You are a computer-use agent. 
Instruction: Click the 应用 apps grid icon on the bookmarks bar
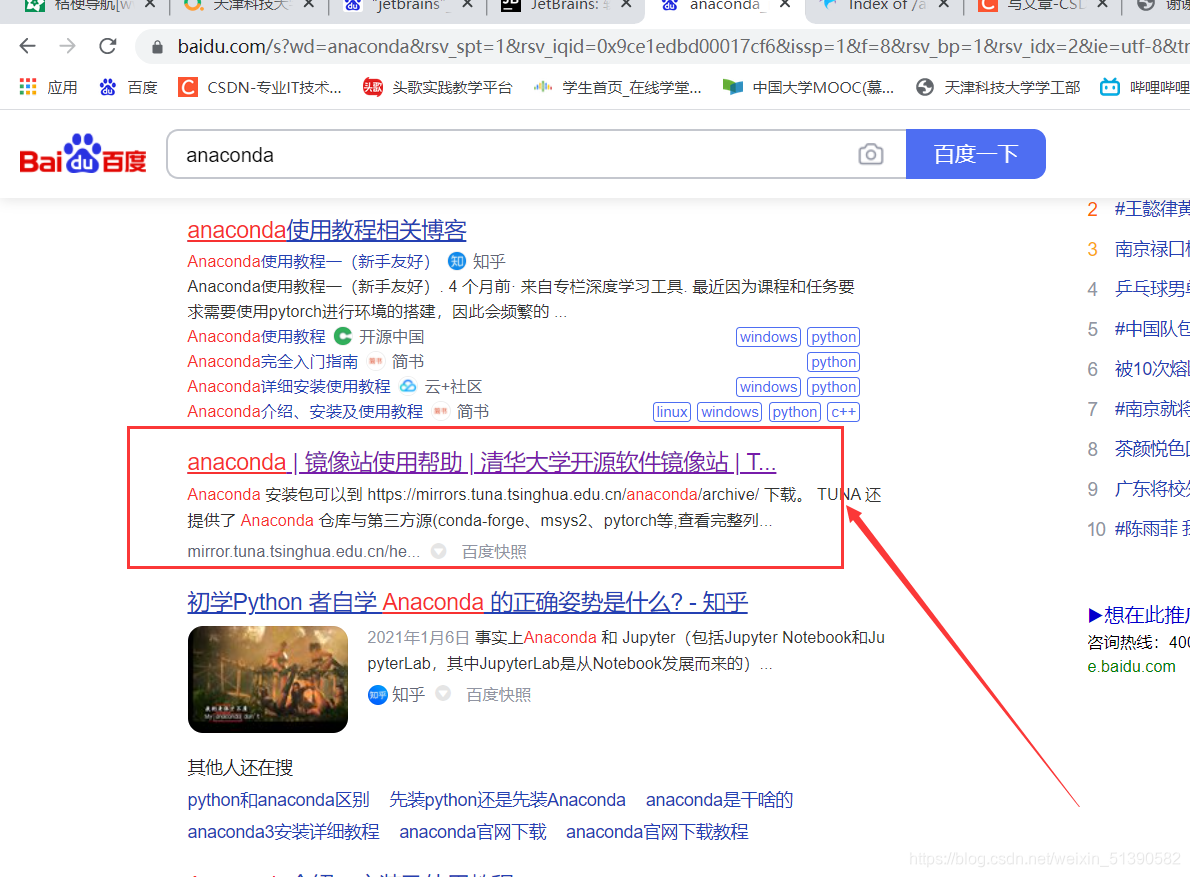click(27, 87)
